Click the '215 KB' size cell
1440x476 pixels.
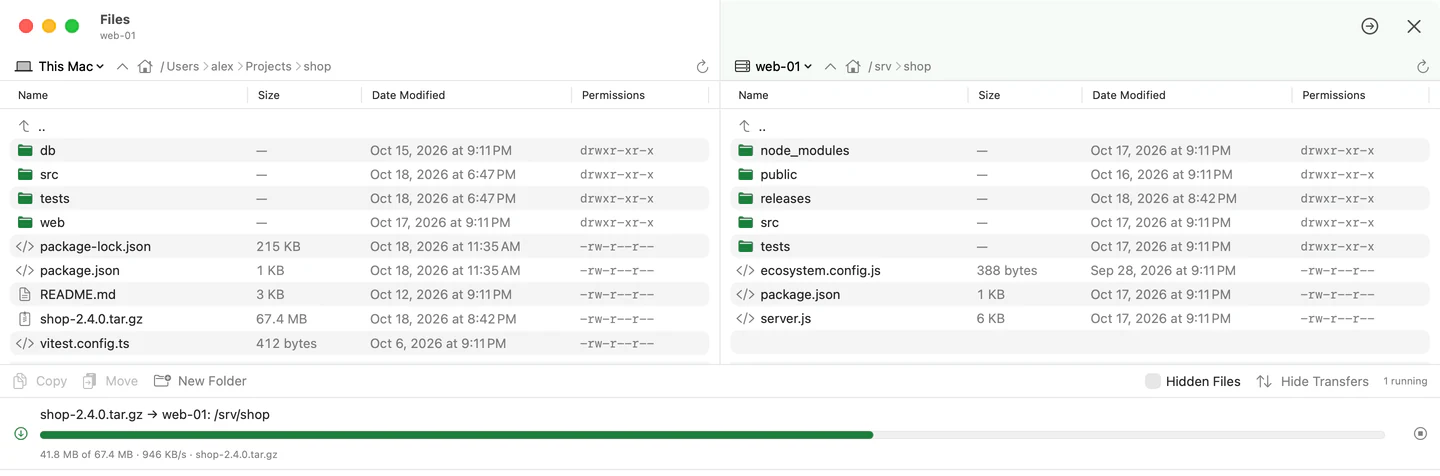(277, 246)
